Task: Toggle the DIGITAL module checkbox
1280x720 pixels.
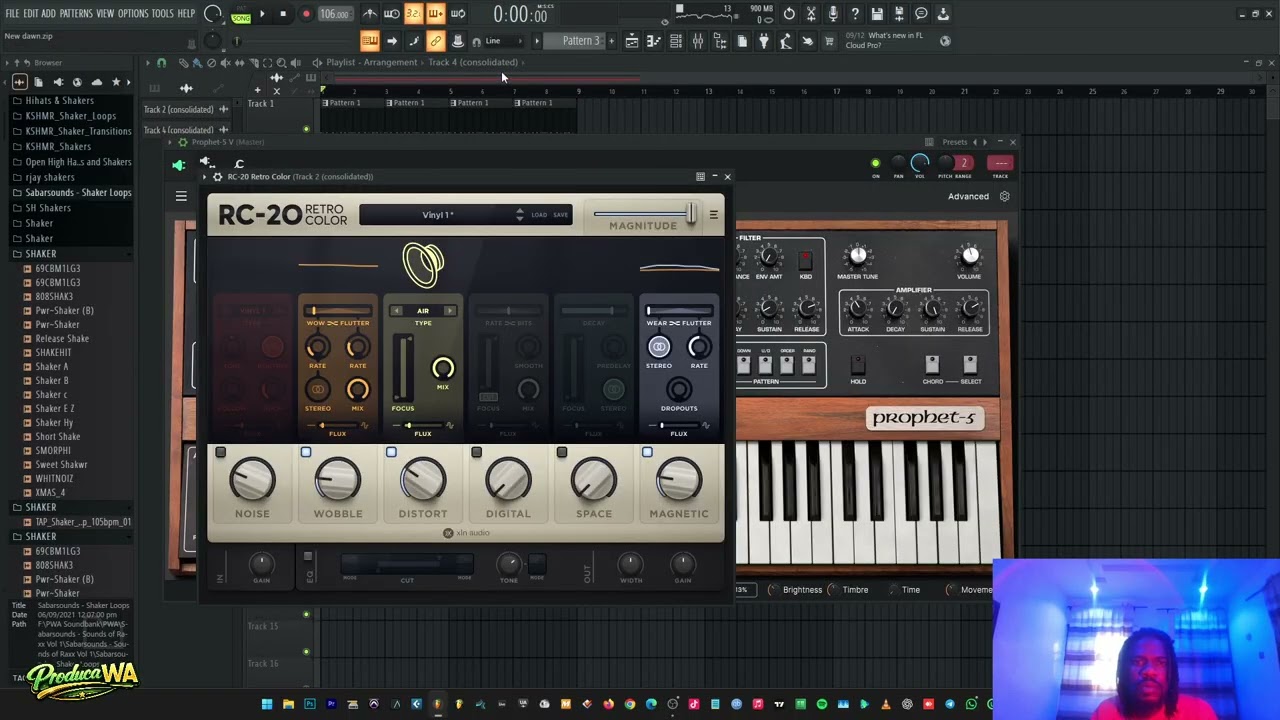Action: [x=476, y=453]
